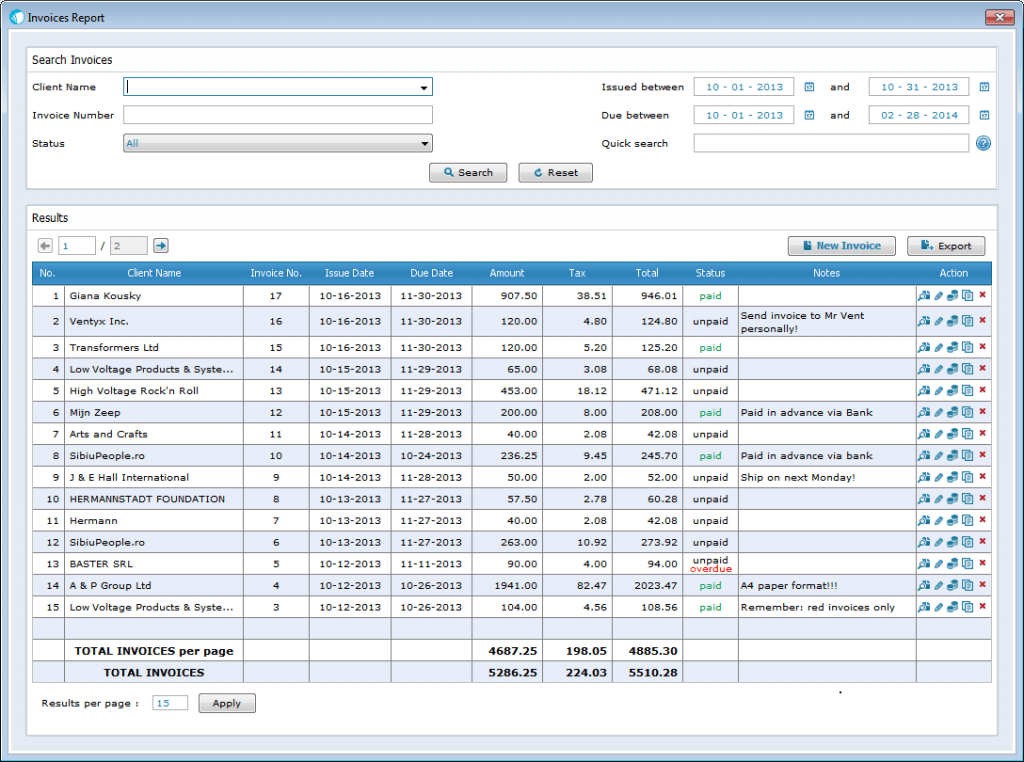Click the Reset button
The image size is (1024, 762).
pyautogui.click(x=555, y=172)
